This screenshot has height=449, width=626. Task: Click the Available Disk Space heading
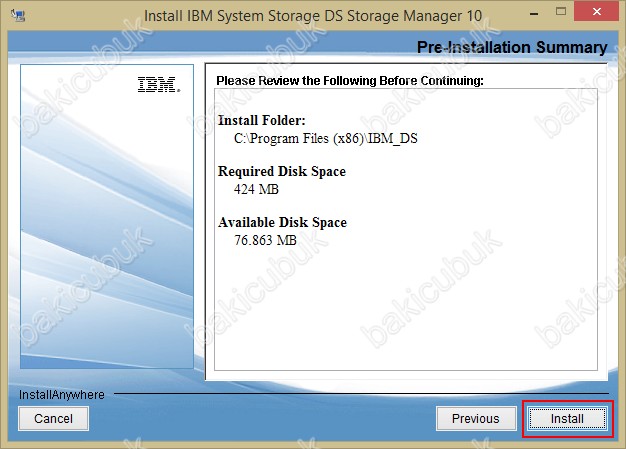click(x=282, y=222)
